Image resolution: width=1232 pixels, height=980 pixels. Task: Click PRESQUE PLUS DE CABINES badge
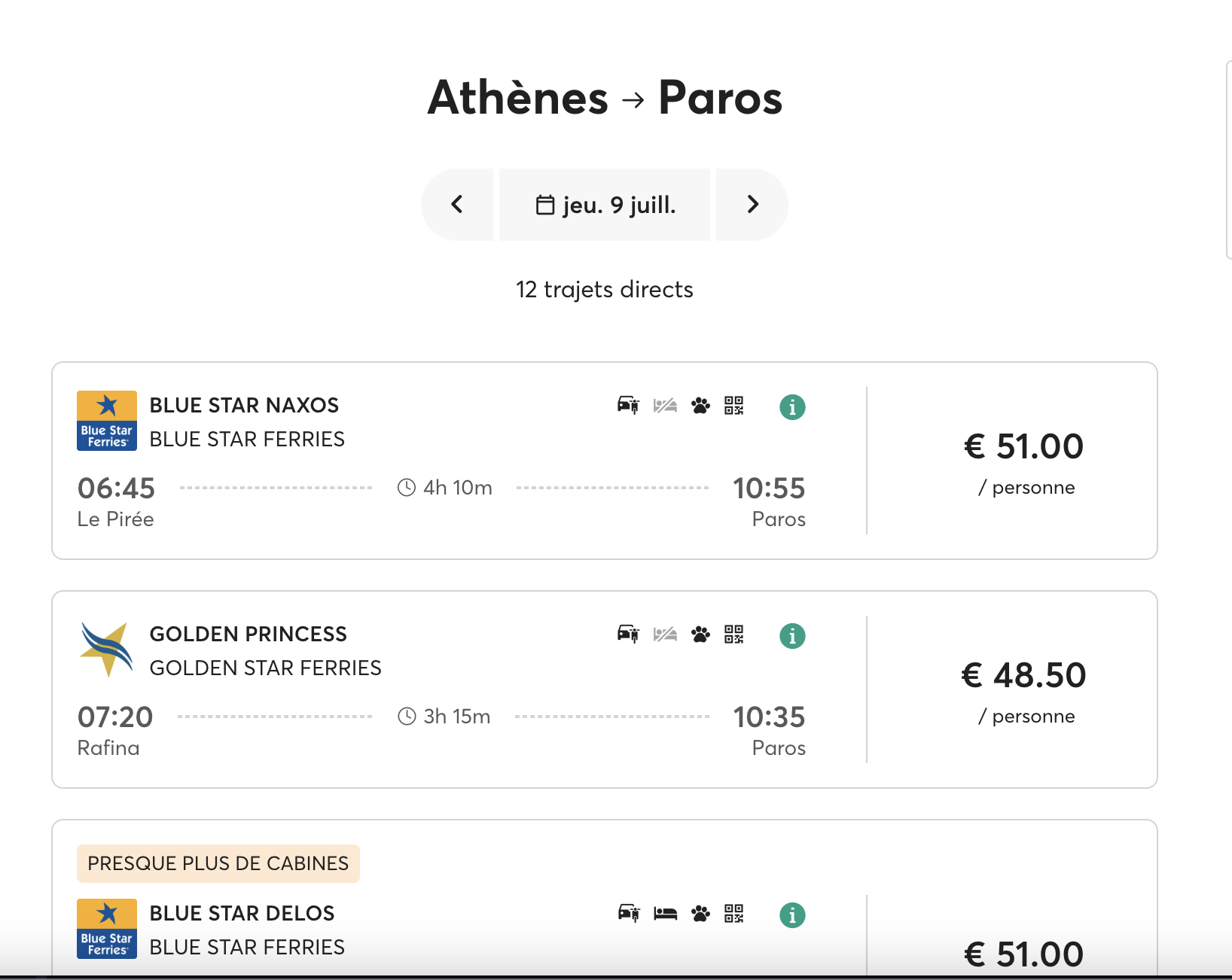point(218,863)
